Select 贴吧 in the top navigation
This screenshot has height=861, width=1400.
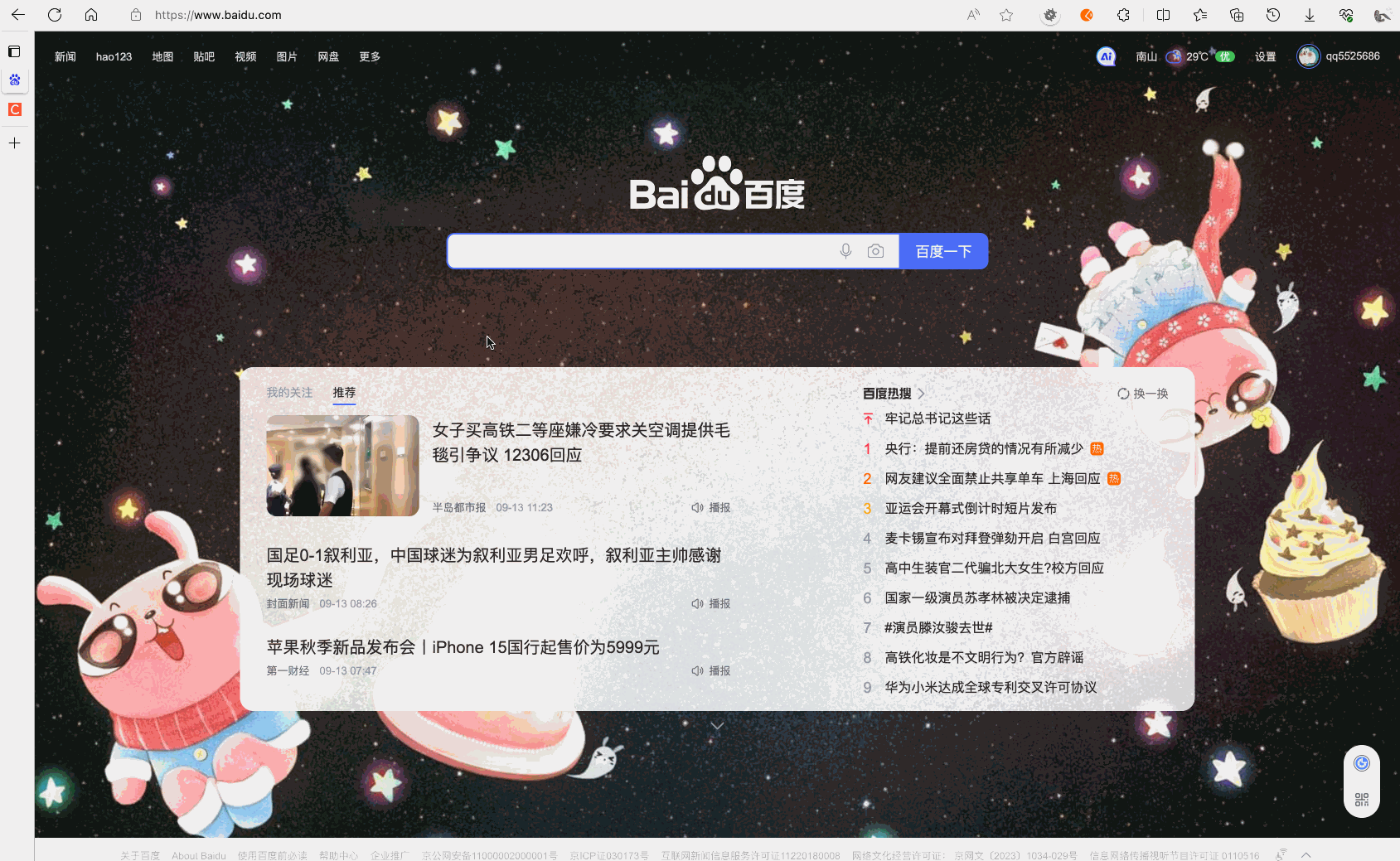pos(204,56)
